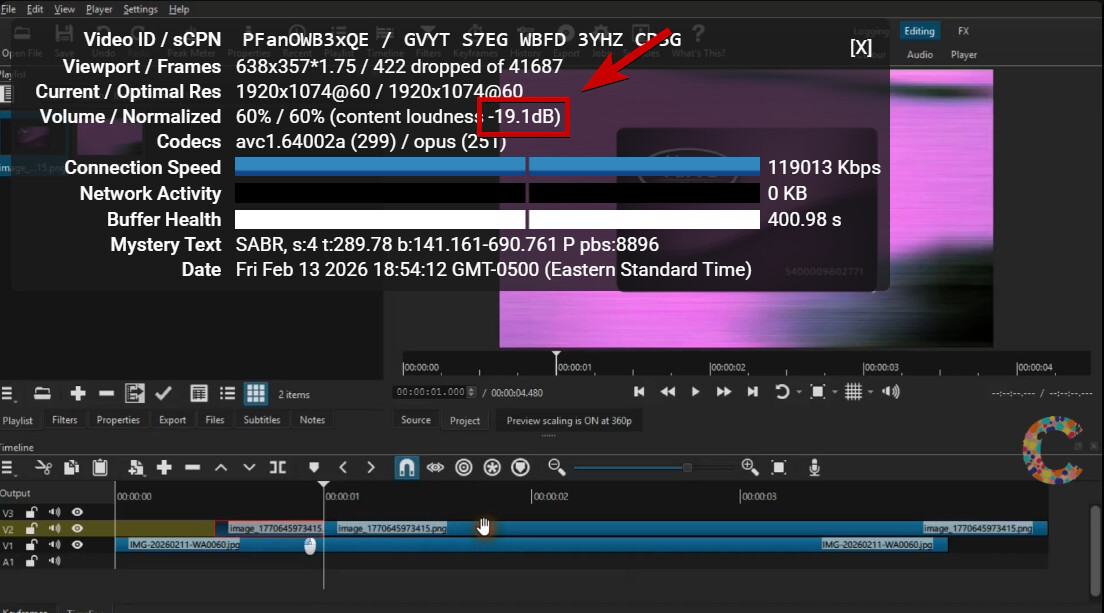Click the timeline Zoom In magnifier
The height and width of the screenshot is (613, 1104).
[750, 467]
